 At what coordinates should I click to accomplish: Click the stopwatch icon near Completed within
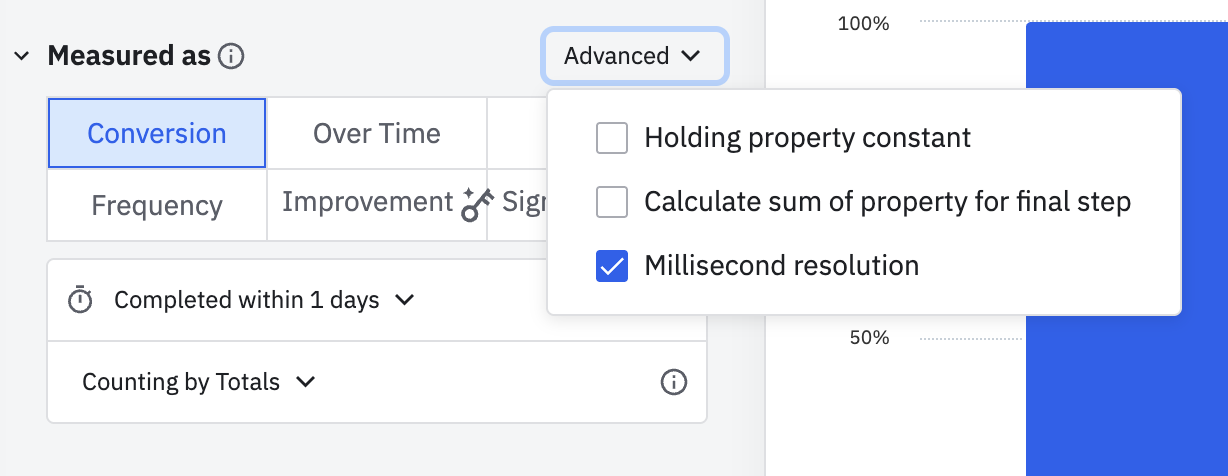click(x=80, y=300)
